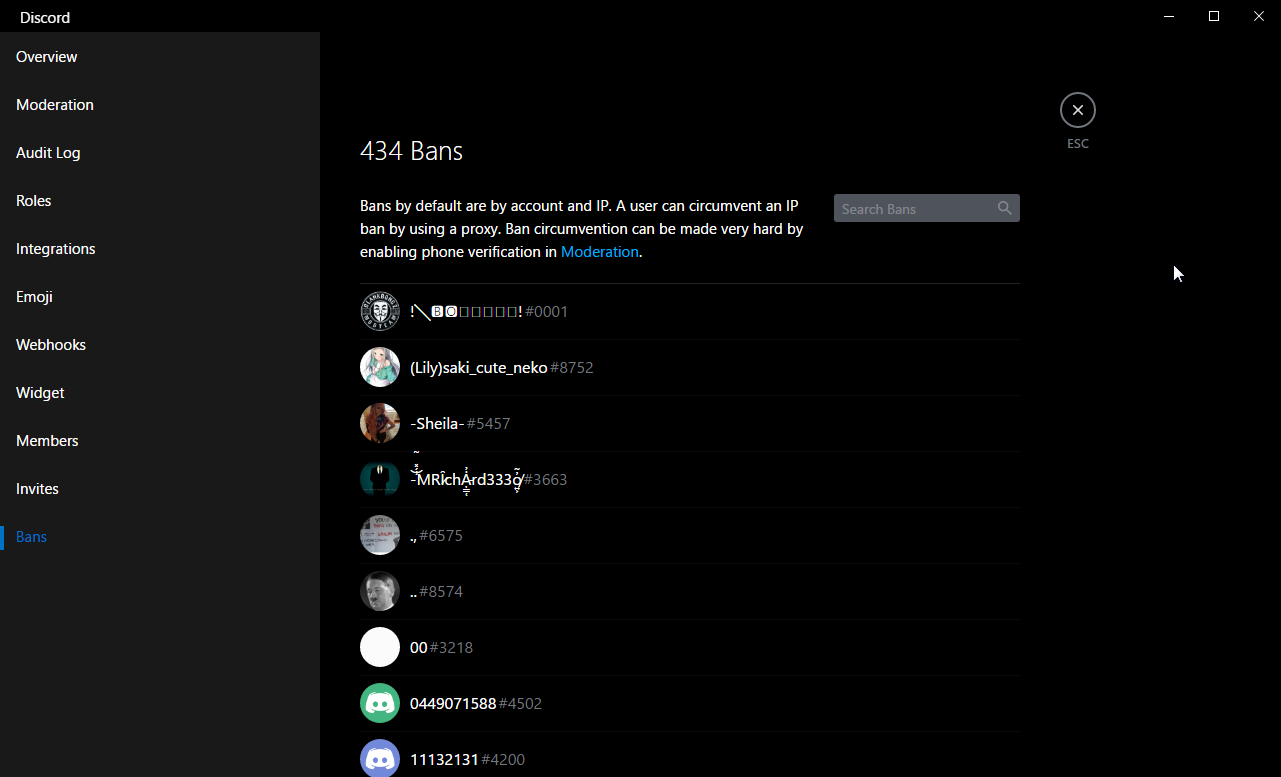
Task: Select Roles in the sidebar
Action: pyautogui.click(x=160, y=201)
